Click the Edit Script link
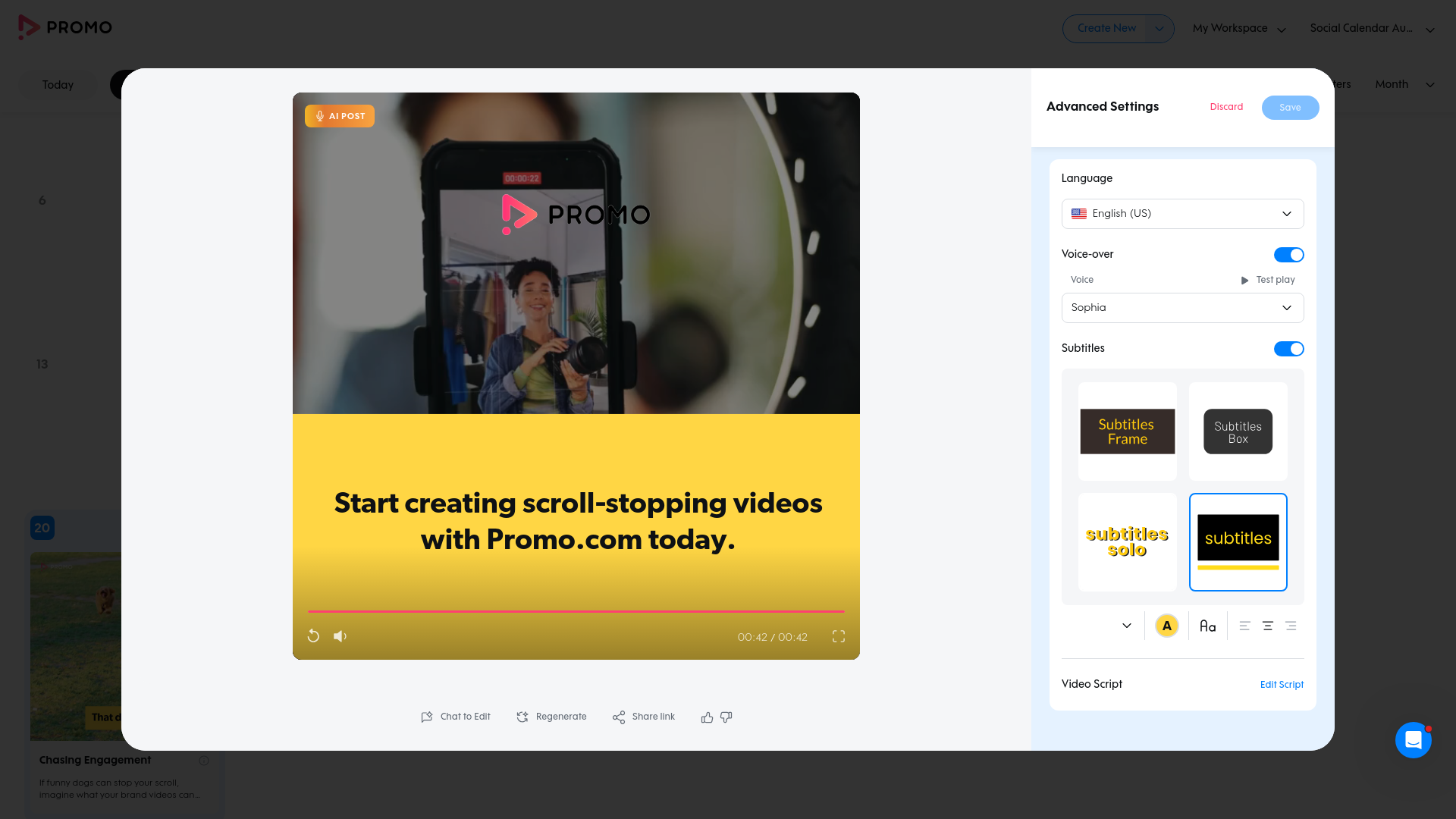Screen dimensions: 1456x819 1282,685
